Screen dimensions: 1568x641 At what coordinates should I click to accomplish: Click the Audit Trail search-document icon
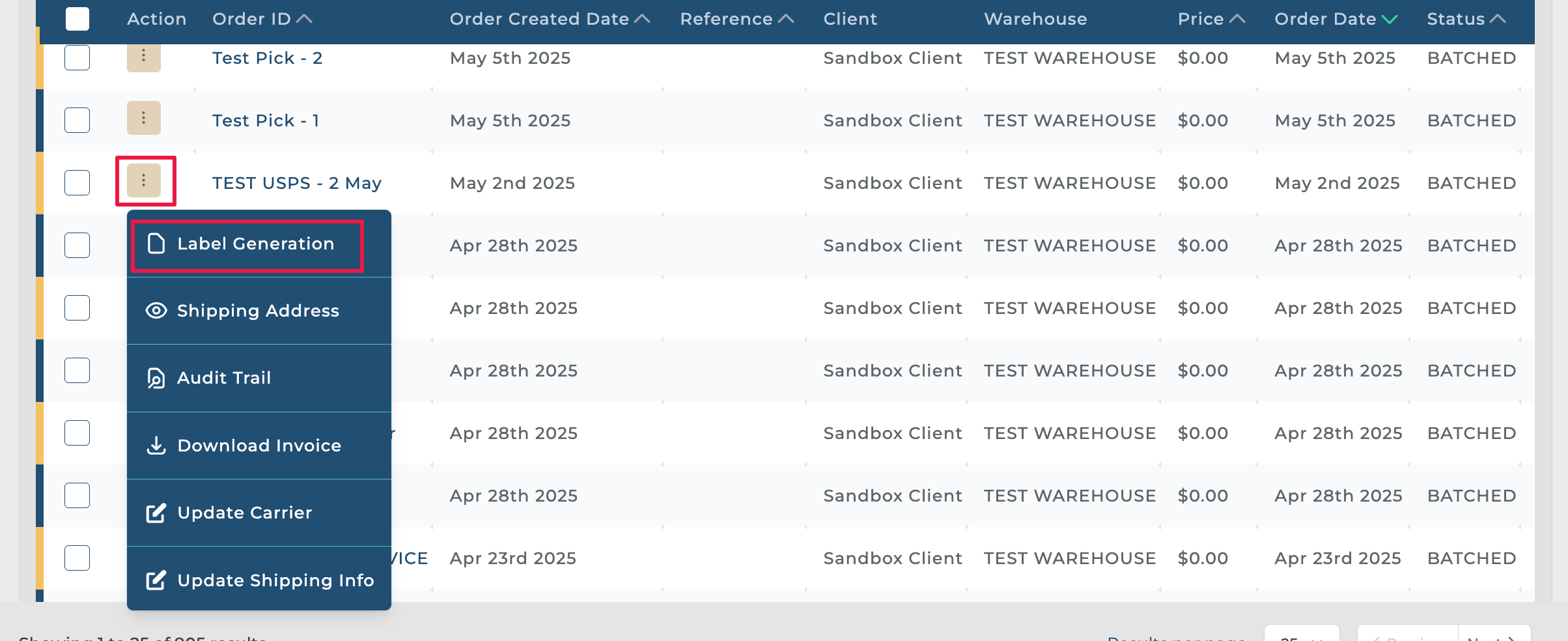(156, 378)
